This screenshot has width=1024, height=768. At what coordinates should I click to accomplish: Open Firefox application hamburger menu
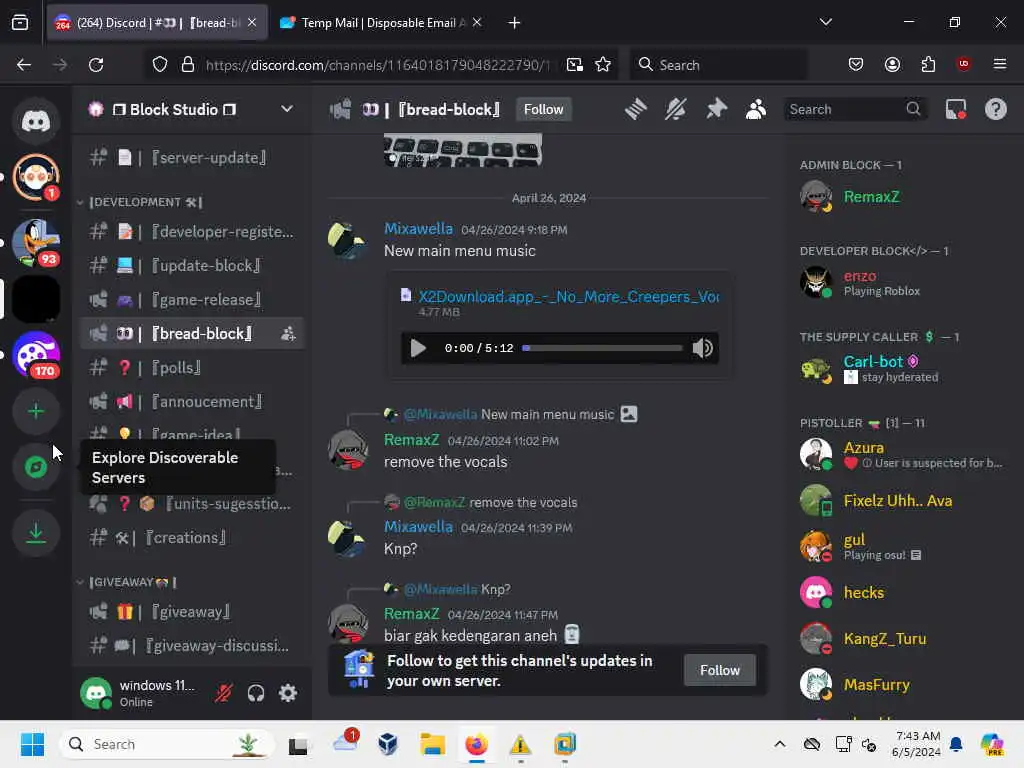[999, 65]
